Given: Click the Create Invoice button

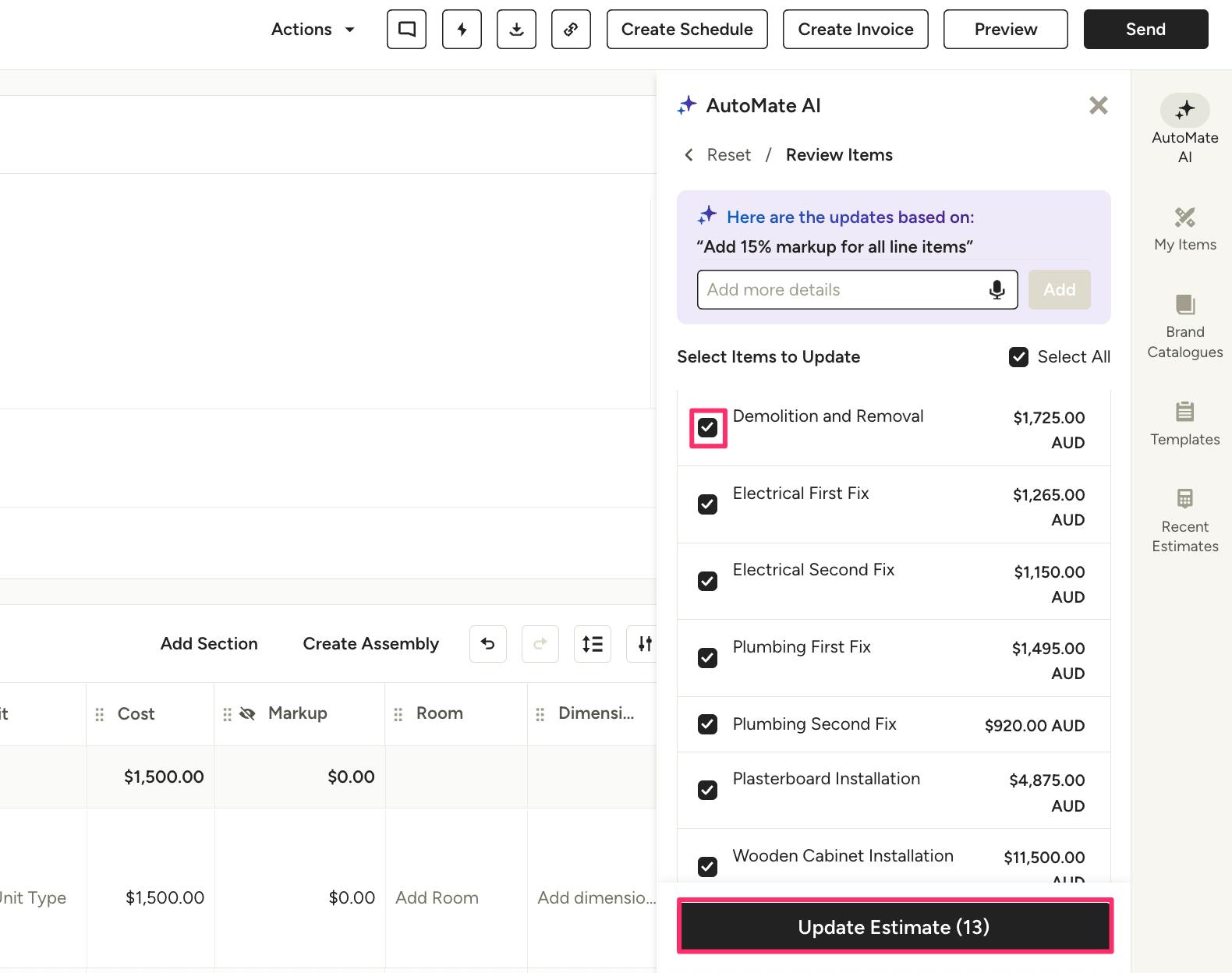Looking at the screenshot, I should coord(855,30).
